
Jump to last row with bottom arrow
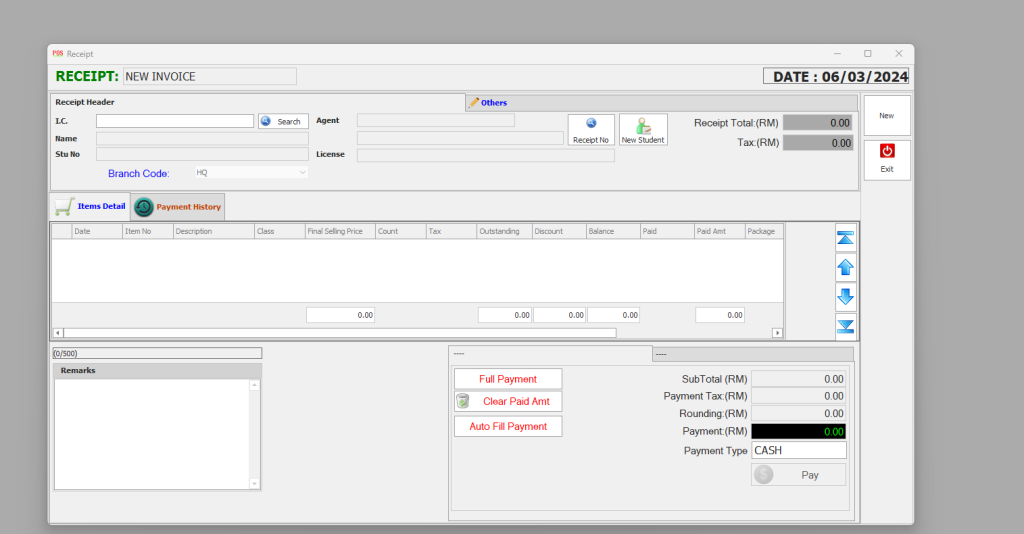click(846, 325)
